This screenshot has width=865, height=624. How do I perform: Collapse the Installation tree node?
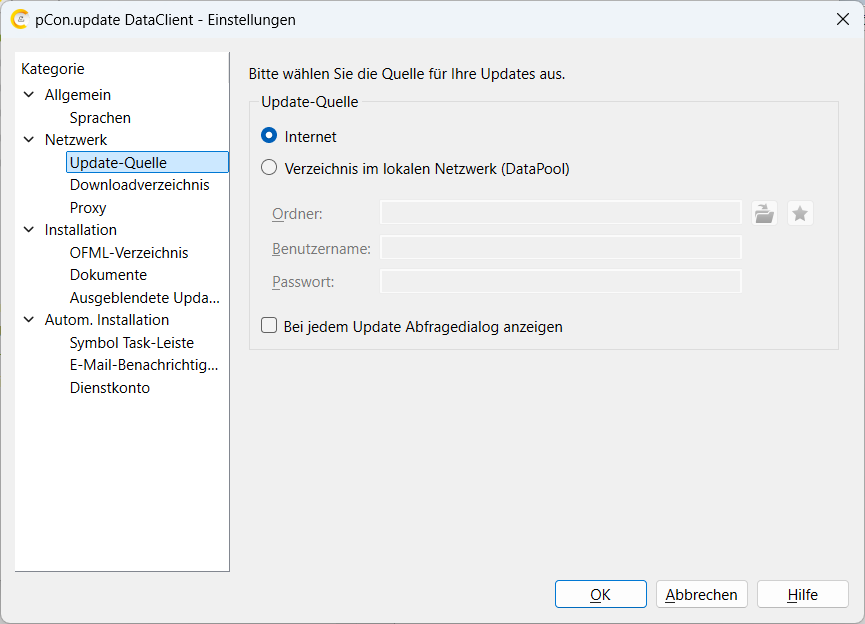(29, 230)
